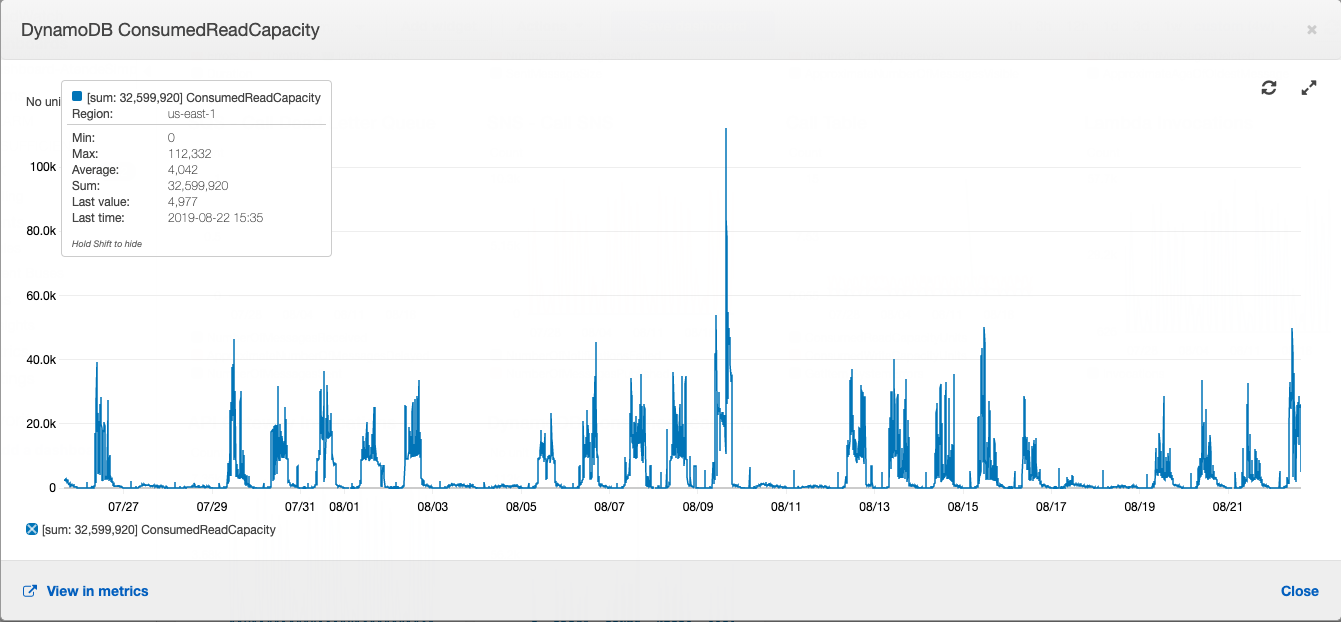Click the Max value 112,332 in tooltip

(x=190, y=154)
